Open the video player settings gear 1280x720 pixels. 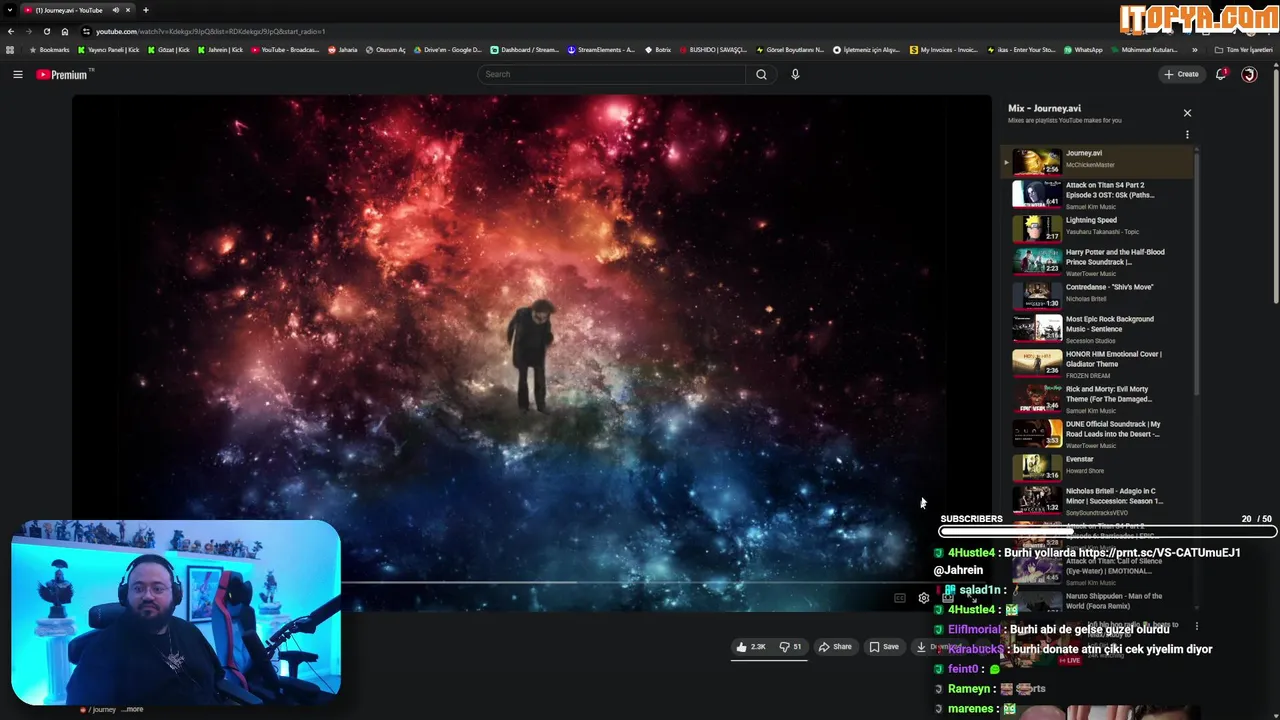coord(924,598)
